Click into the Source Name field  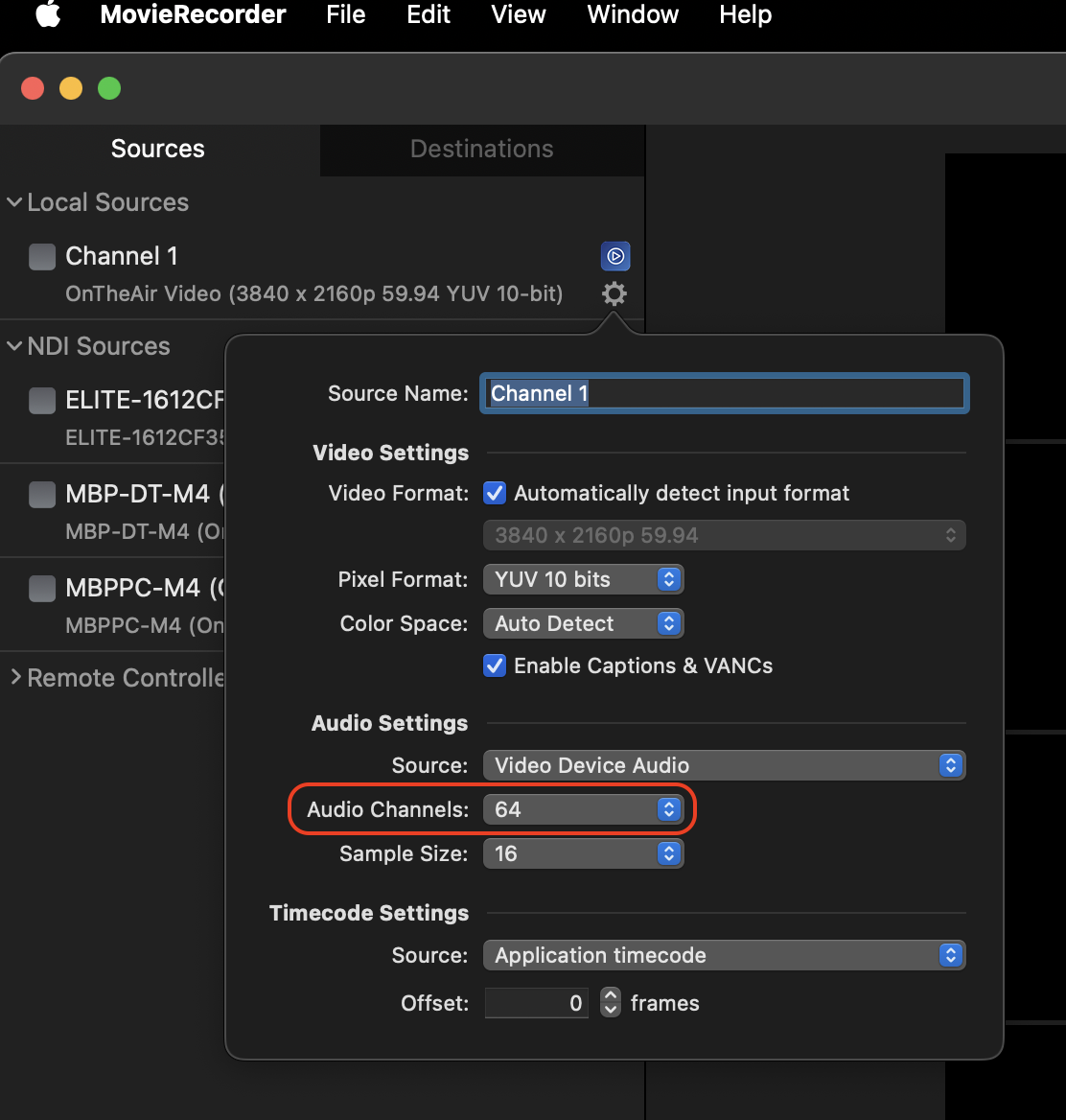[724, 393]
